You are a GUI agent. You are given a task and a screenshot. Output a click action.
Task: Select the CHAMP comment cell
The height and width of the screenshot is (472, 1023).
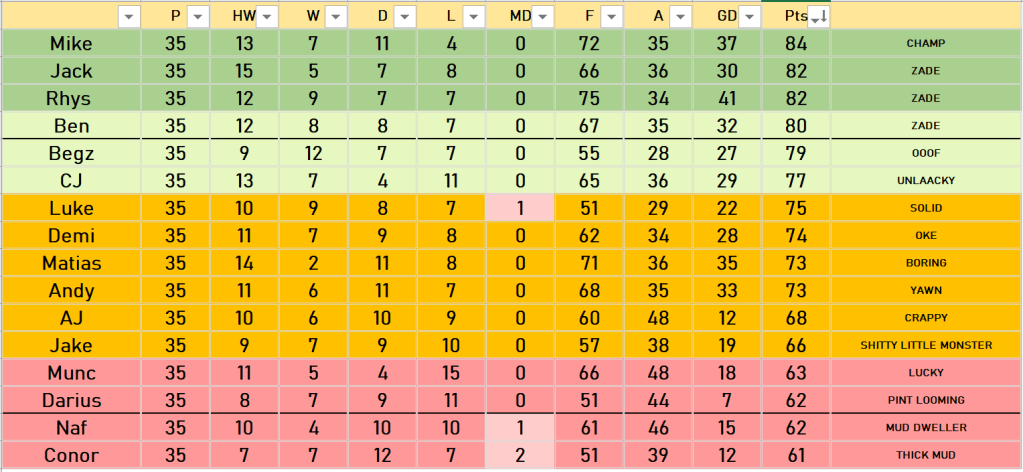(925, 44)
